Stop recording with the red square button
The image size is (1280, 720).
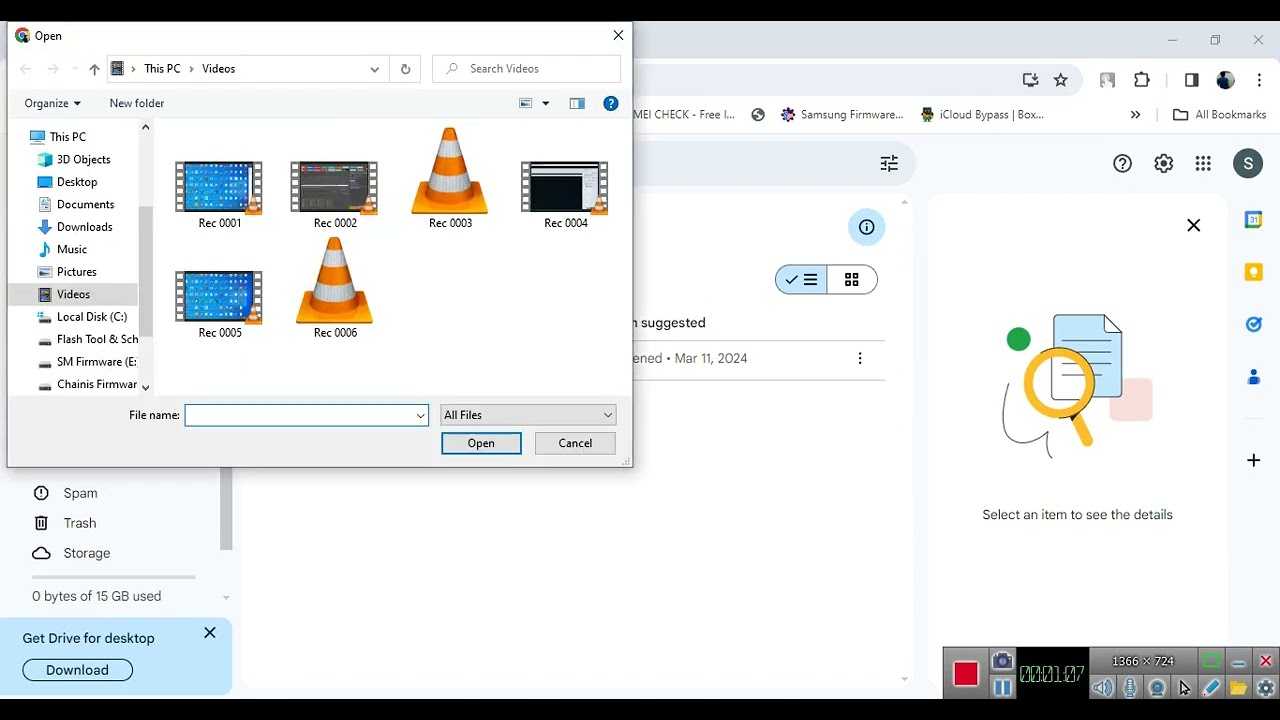tap(965, 674)
